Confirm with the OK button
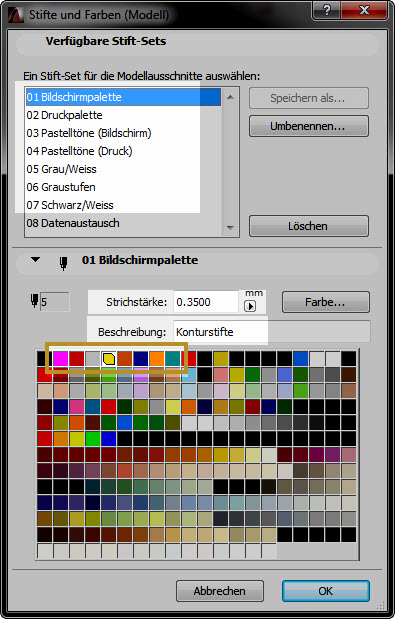Viewport: 395px width, 619px height. [326, 591]
